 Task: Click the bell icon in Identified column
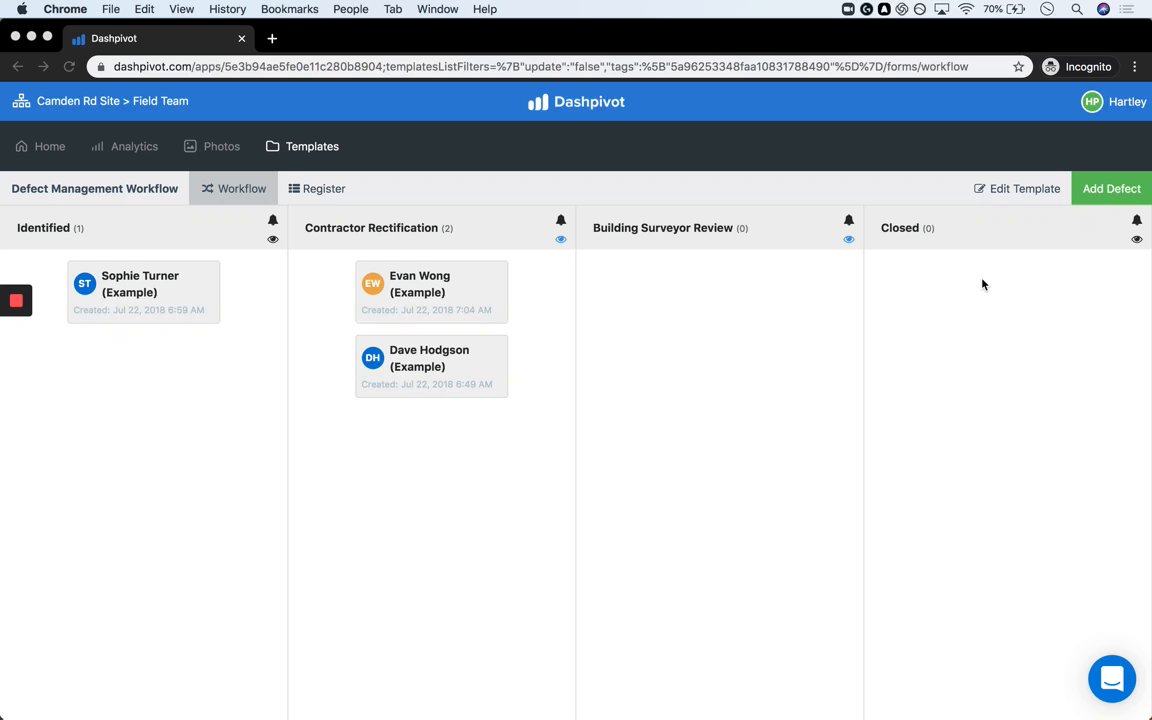click(273, 220)
